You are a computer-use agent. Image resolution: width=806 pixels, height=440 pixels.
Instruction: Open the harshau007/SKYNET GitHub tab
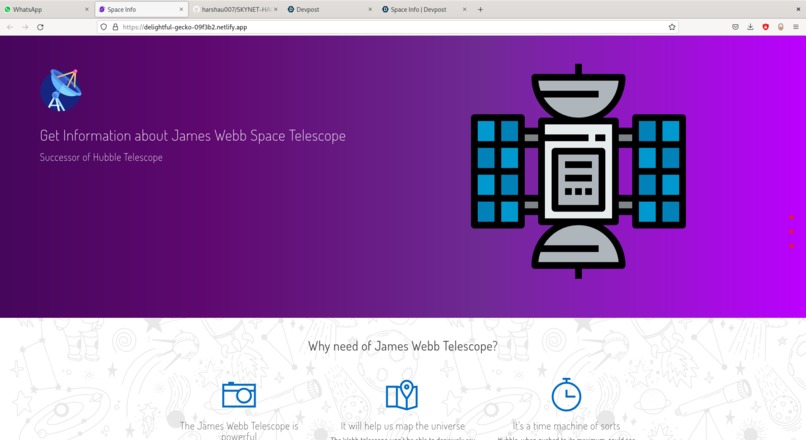click(x=234, y=9)
